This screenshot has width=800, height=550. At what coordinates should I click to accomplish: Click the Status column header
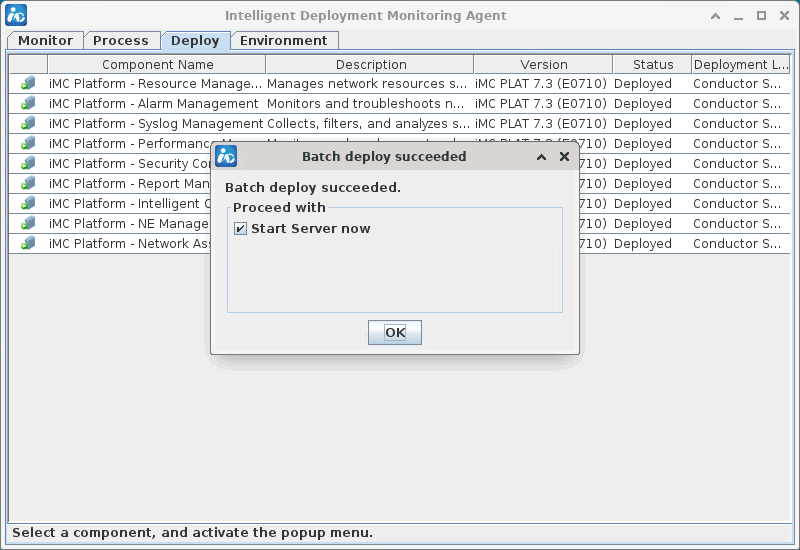[x=653, y=65]
